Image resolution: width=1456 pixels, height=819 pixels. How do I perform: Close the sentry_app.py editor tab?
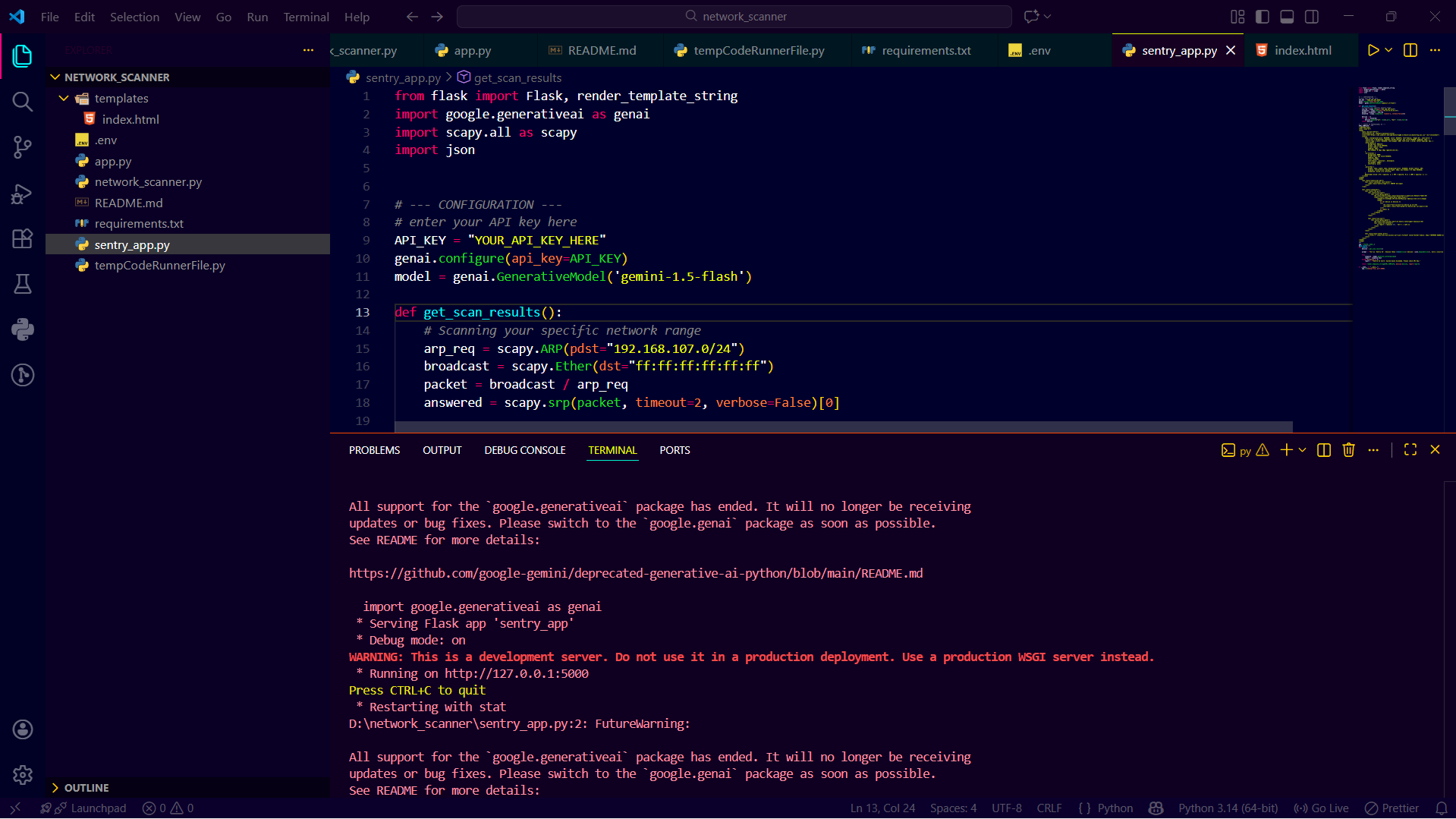click(1231, 50)
